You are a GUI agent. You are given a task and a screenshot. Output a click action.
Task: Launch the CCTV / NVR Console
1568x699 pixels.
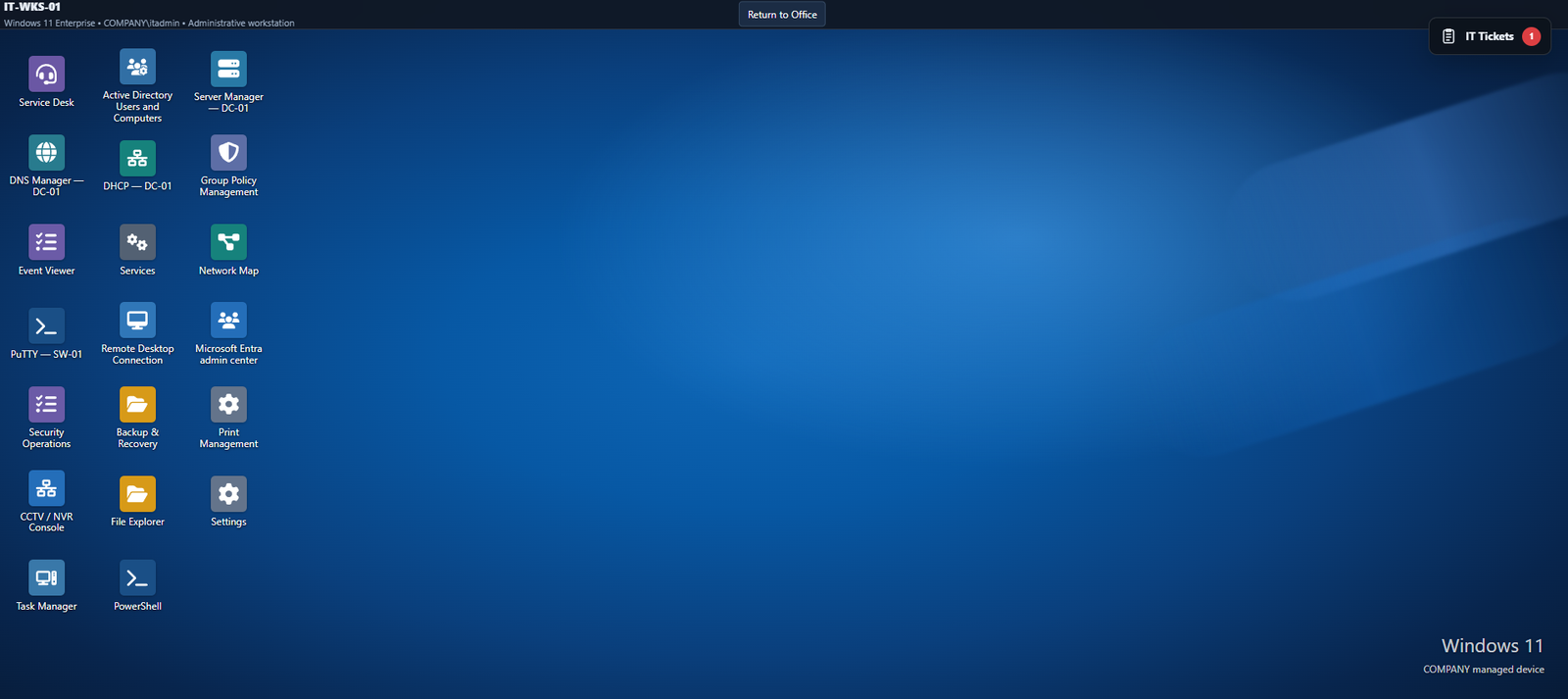coord(46,488)
